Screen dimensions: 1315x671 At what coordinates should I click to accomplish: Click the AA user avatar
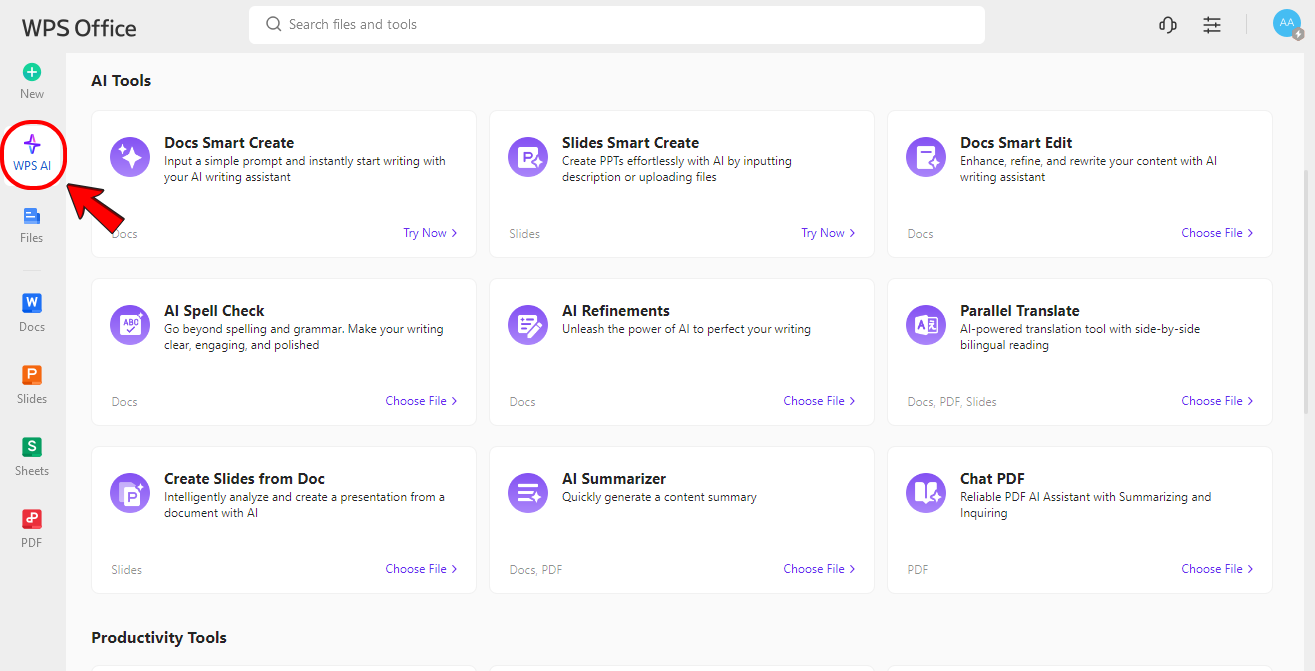coord(1286,24)
